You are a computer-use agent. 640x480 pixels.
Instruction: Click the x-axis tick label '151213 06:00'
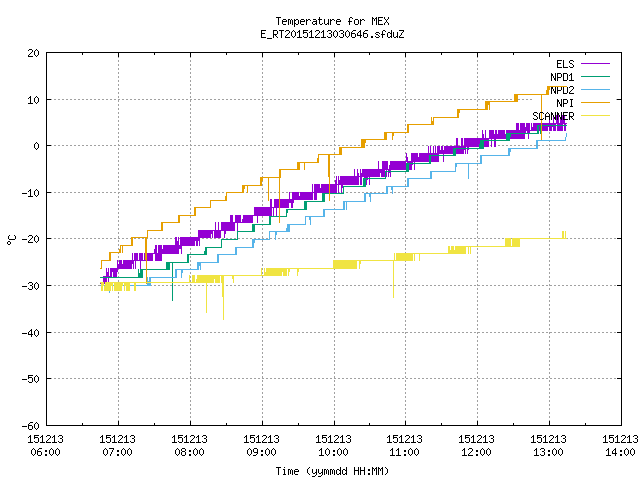tap(46, 446)
